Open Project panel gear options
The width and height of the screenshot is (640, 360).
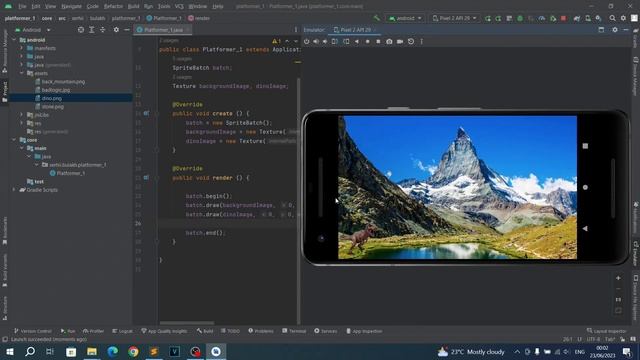(116, 30)
